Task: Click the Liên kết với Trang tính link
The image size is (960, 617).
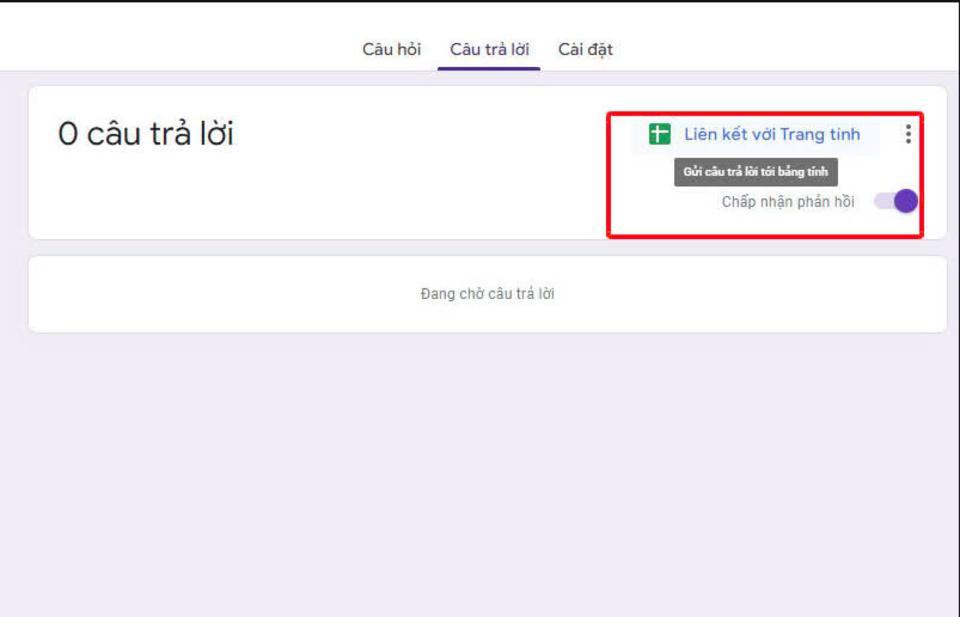Action: pyautogui.click(x=771, y=135)
